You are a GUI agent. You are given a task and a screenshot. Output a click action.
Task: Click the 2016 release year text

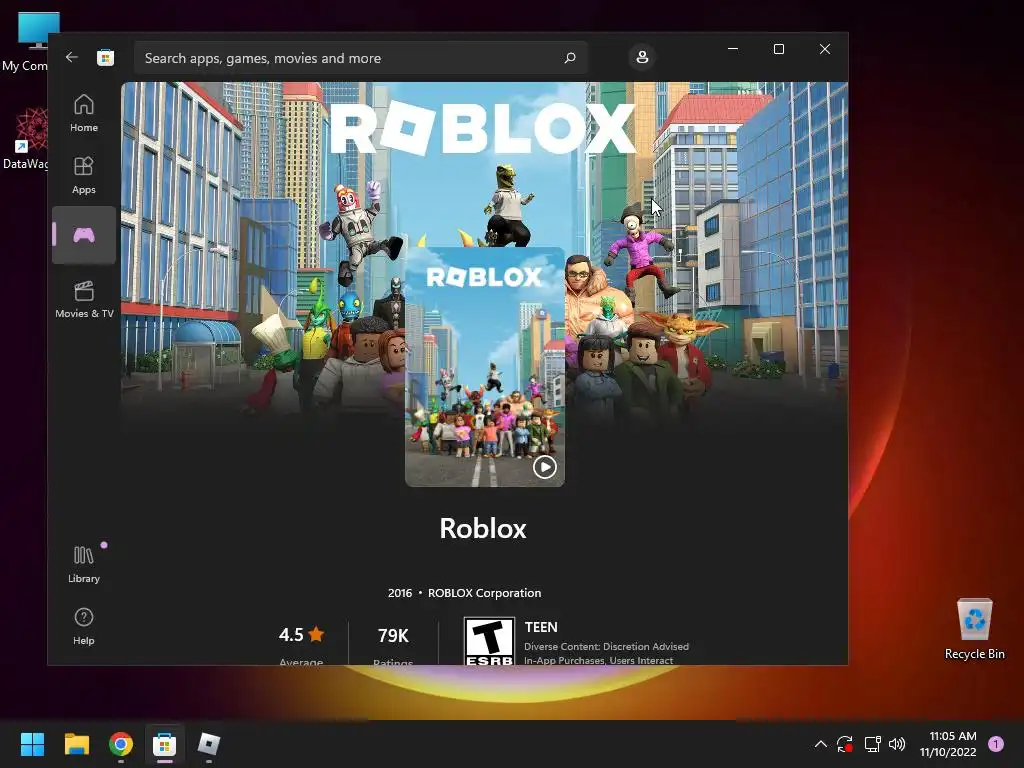pyautogui.click(x=400, y=593)
